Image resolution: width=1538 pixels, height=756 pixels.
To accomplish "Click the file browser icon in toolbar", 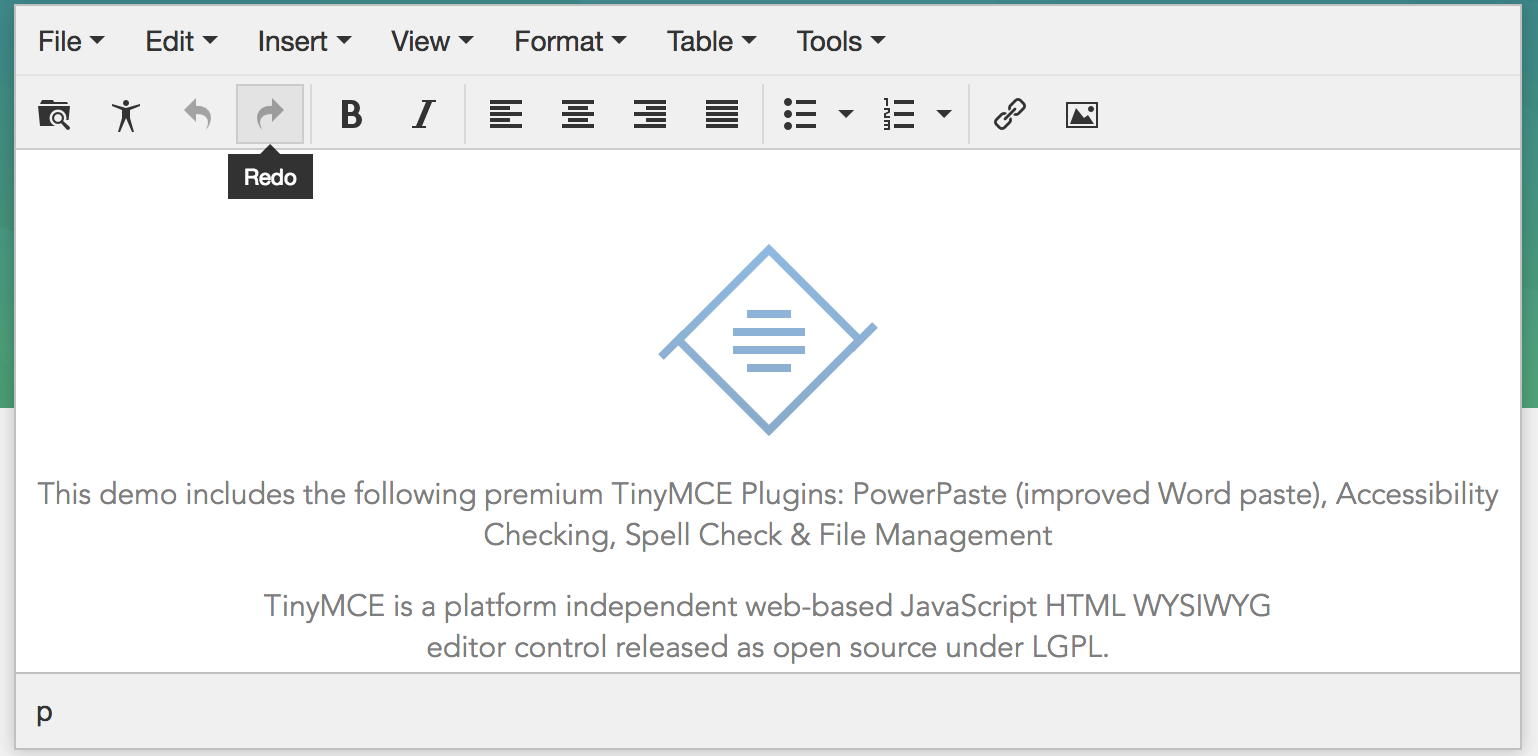I will [x=54, y=115].
